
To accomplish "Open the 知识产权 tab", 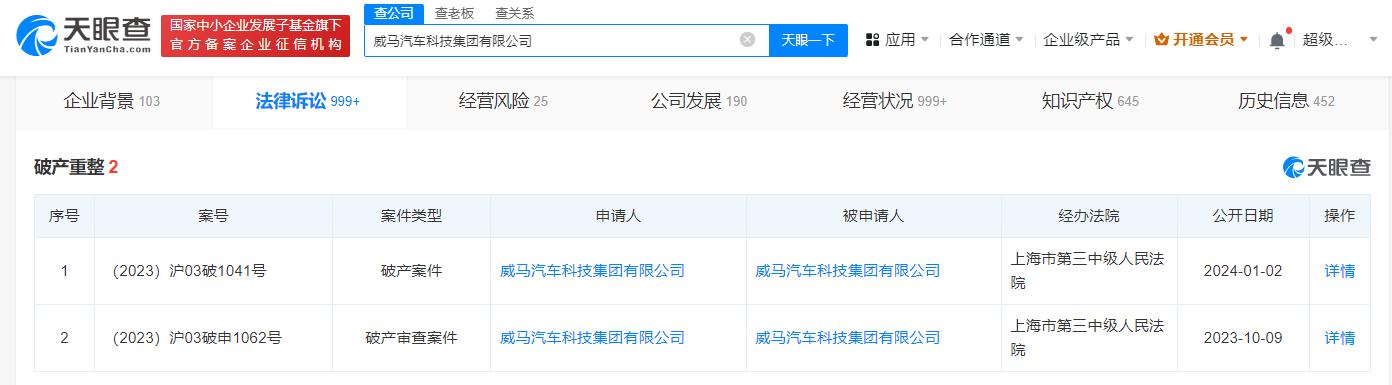I will tap(1090, 101).
